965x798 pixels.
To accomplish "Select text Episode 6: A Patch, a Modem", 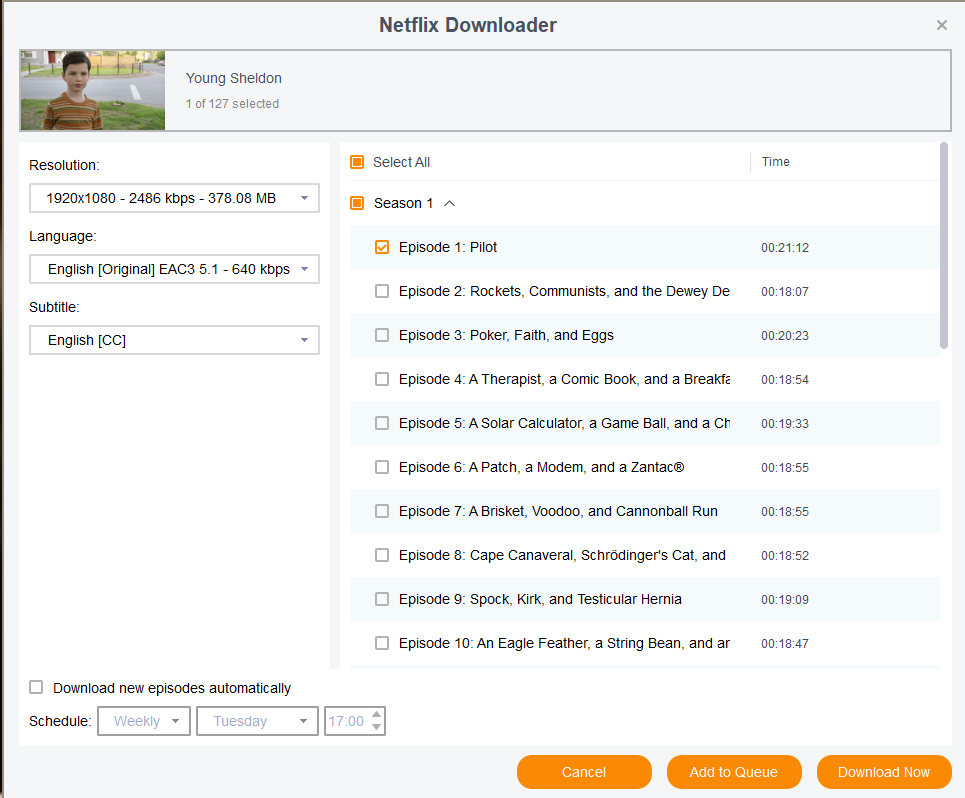I will click(542, 467).
